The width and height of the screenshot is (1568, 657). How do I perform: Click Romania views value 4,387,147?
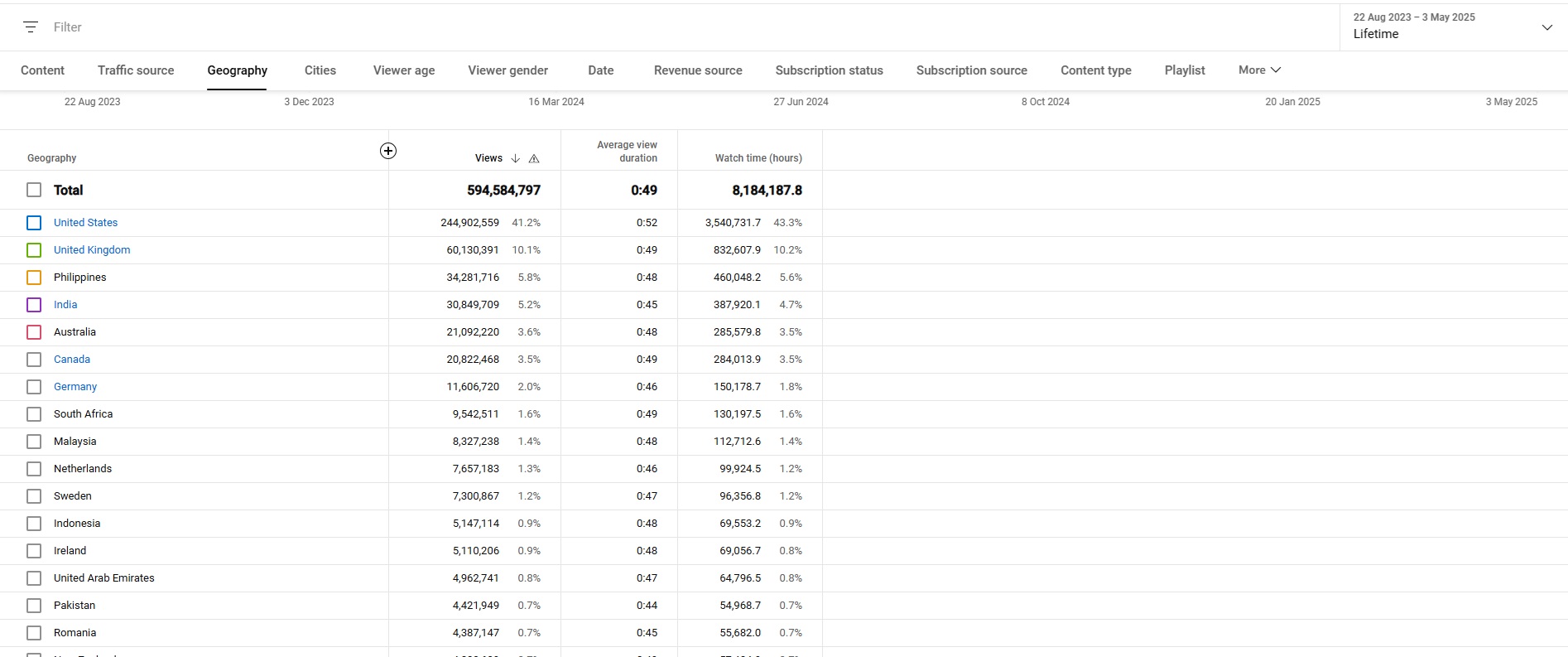[476, 633]
